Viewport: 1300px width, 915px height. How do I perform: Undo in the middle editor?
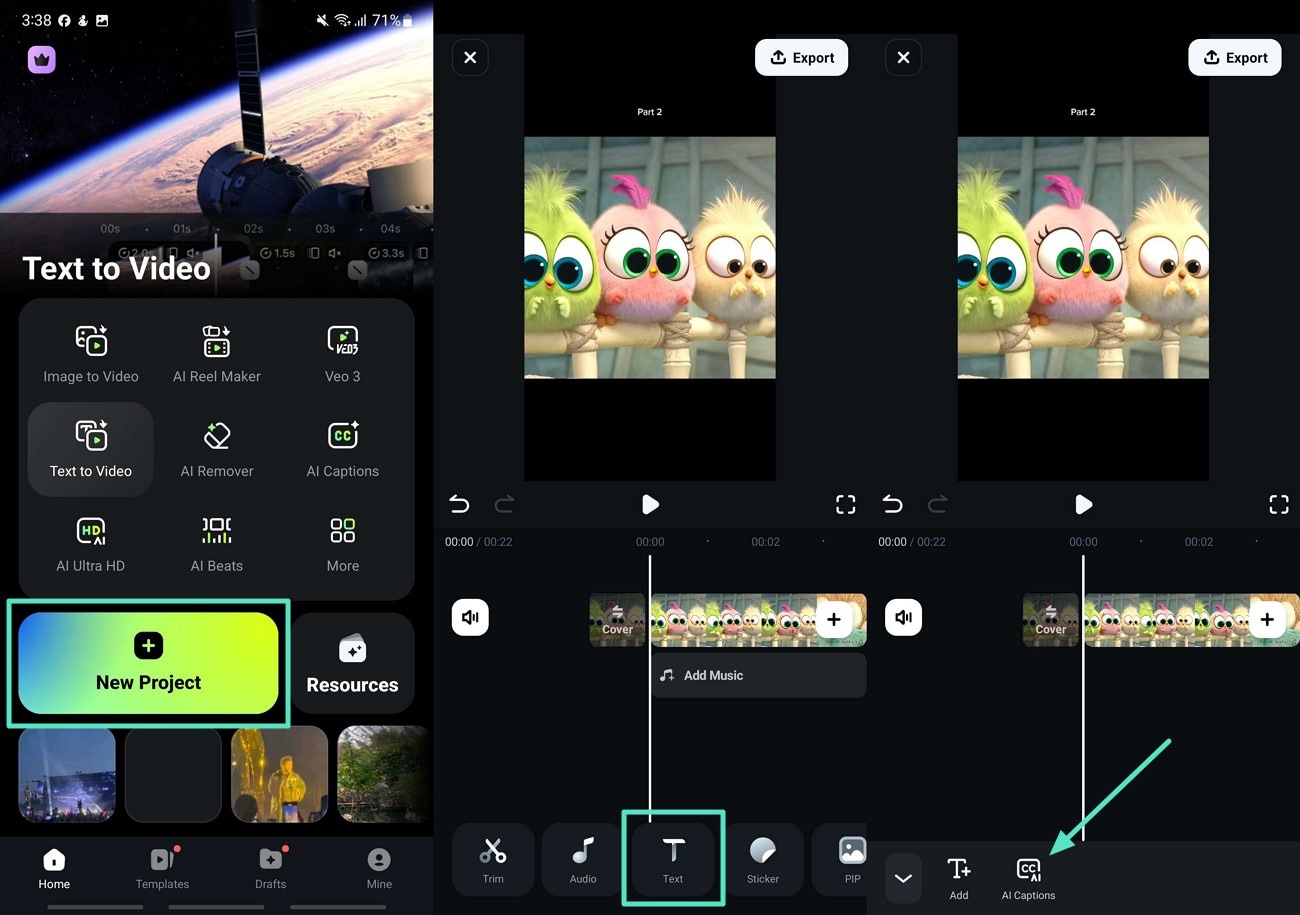(x=459, y=504)
